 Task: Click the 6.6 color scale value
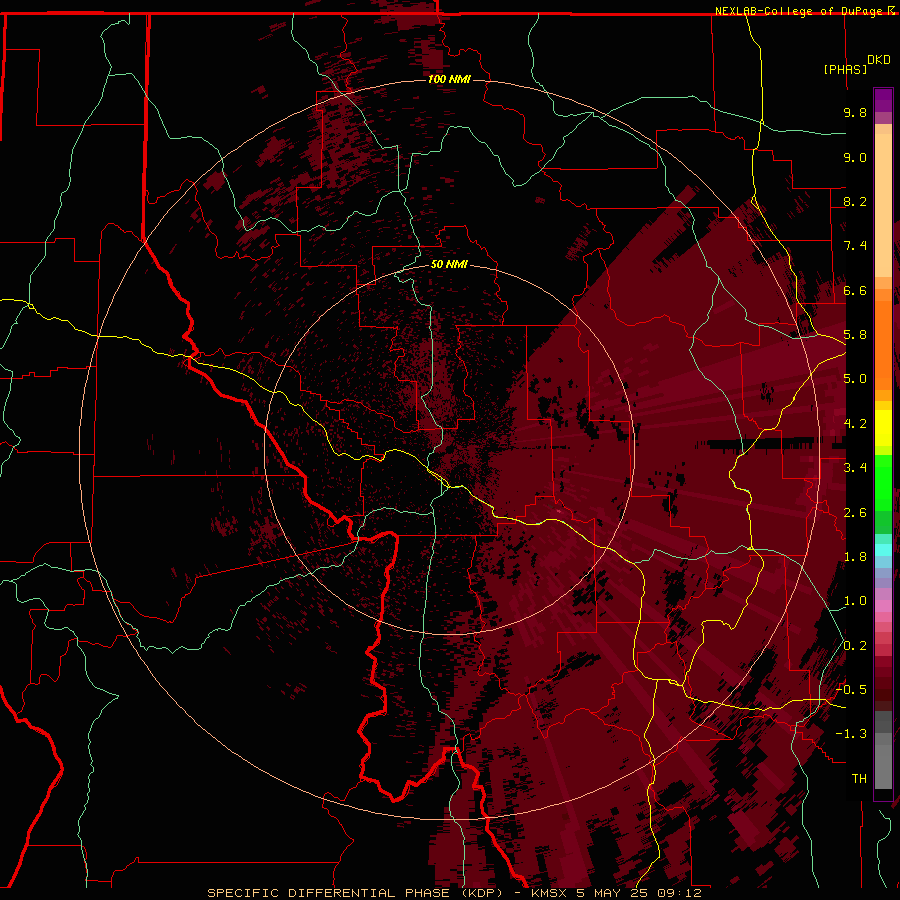[855, 290]
